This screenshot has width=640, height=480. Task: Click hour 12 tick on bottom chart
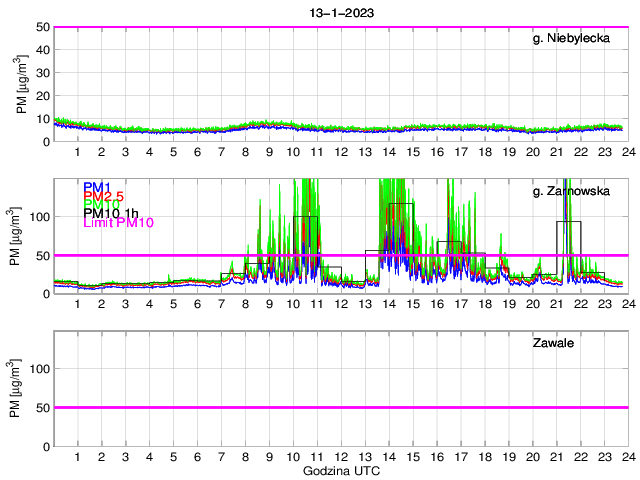[x=340, y=456]
